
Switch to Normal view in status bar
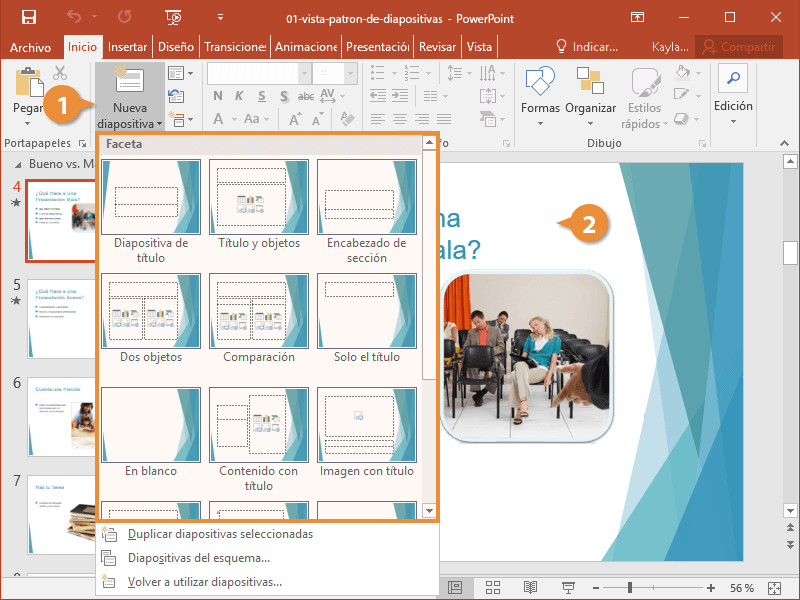(455, 588)
